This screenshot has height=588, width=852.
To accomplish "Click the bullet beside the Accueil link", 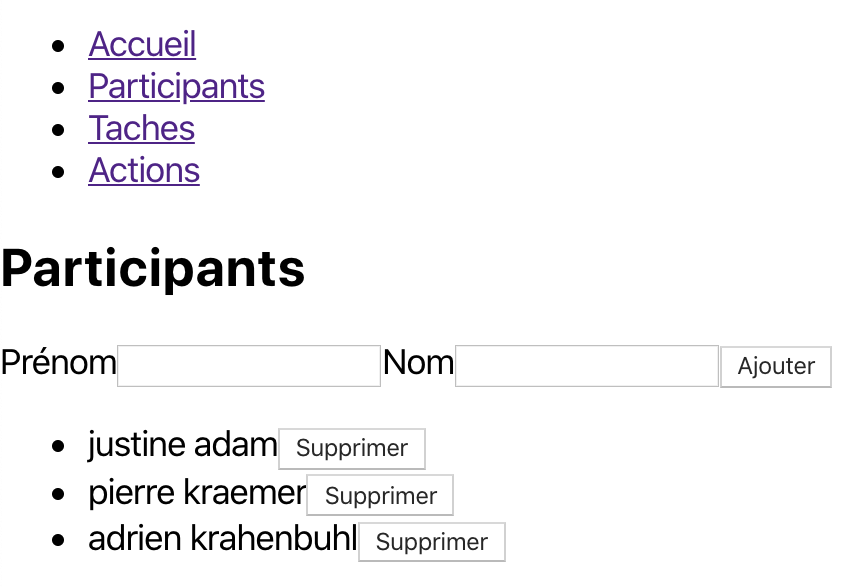I will click(x=62, y=46).
